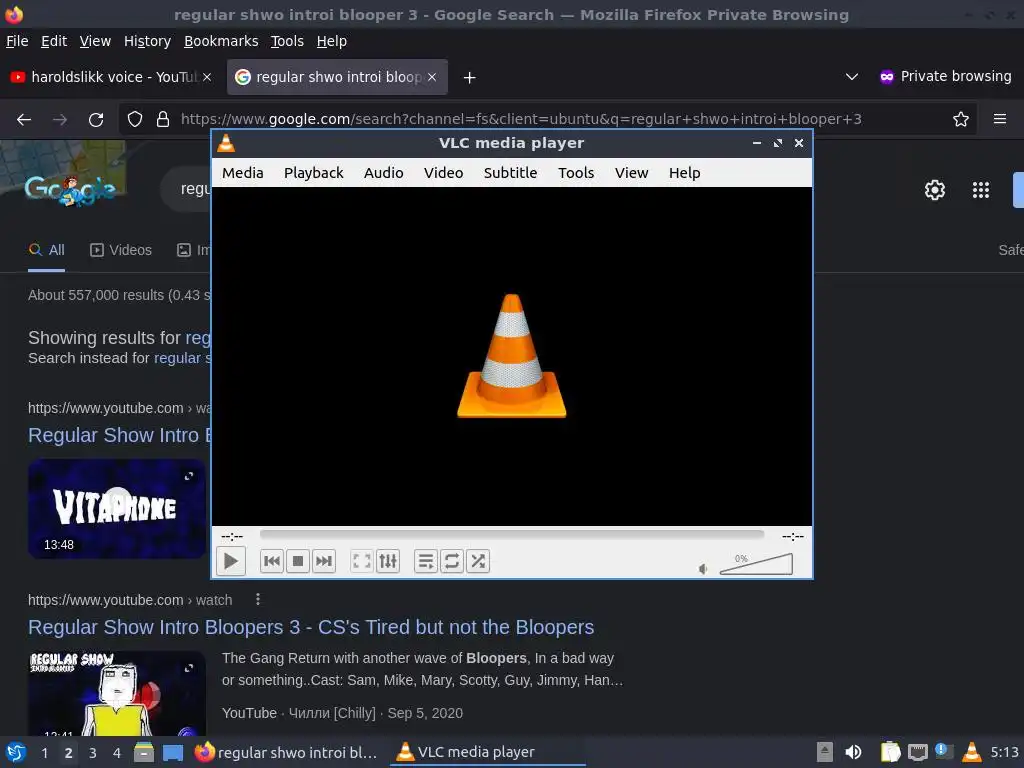This screenshot has width=1024, height=768.
Task: Open the taskbar start menu icon
Action: [x=16, y=752]
